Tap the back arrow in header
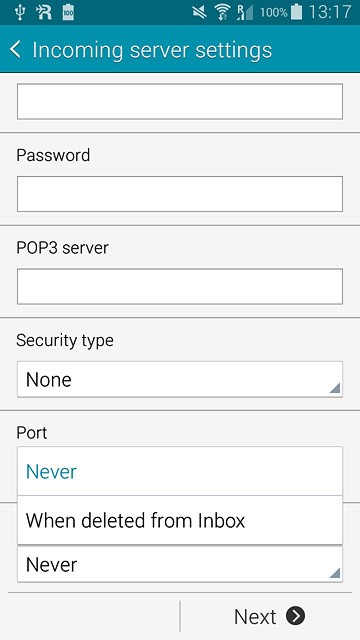 (x=15, y=50)
